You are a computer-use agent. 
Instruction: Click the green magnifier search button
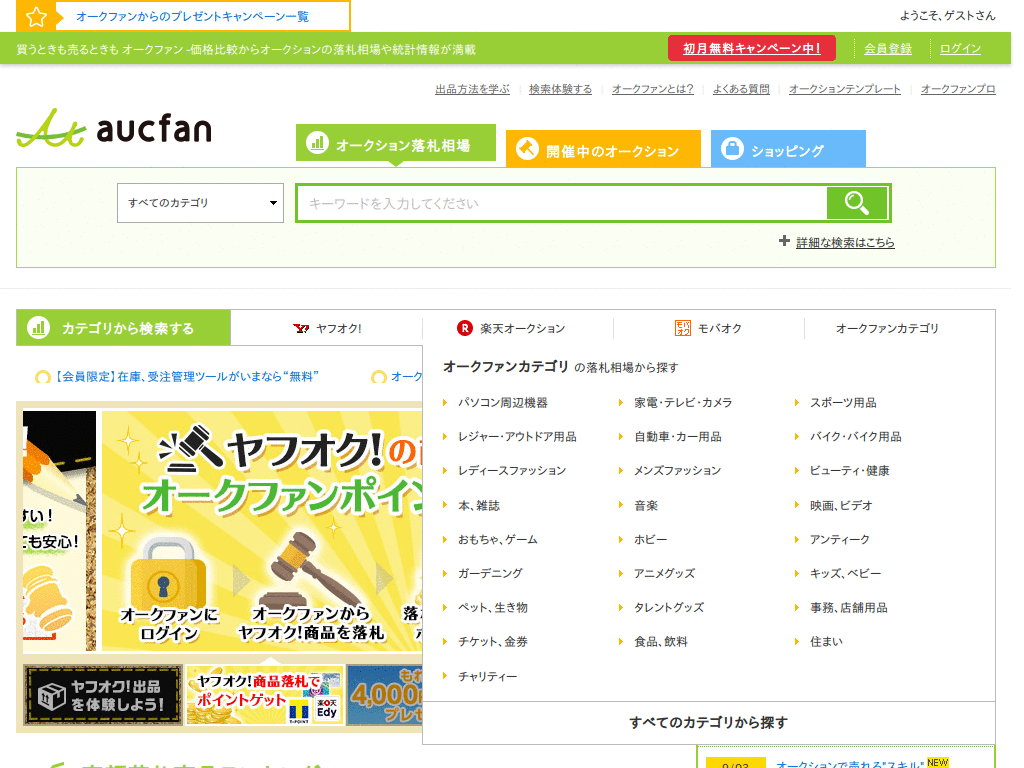[857, 203]
